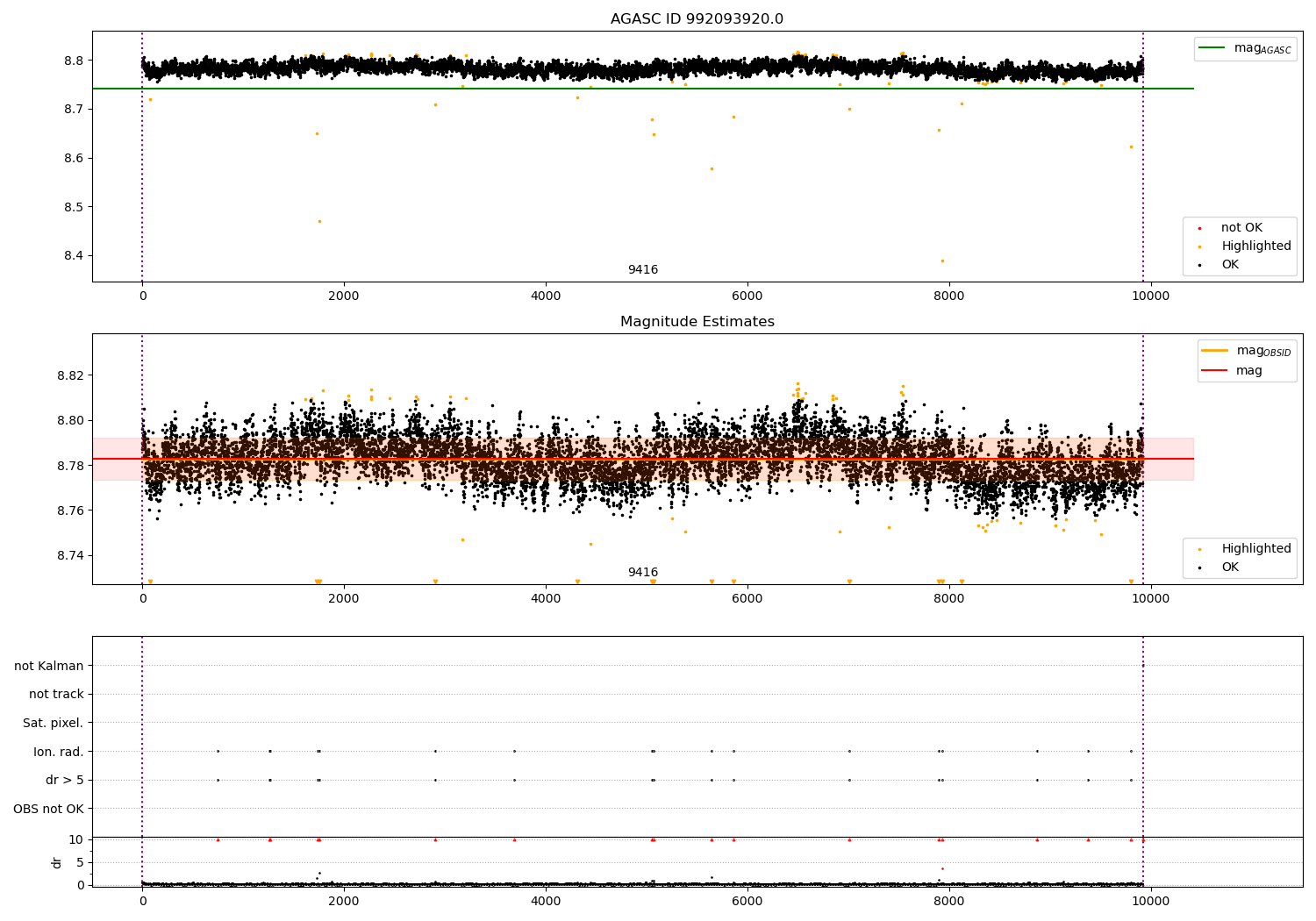Viewport: 1316px width, 921px height.
Task: Click the 'dr > 5' row label
Action: (65, 780)
